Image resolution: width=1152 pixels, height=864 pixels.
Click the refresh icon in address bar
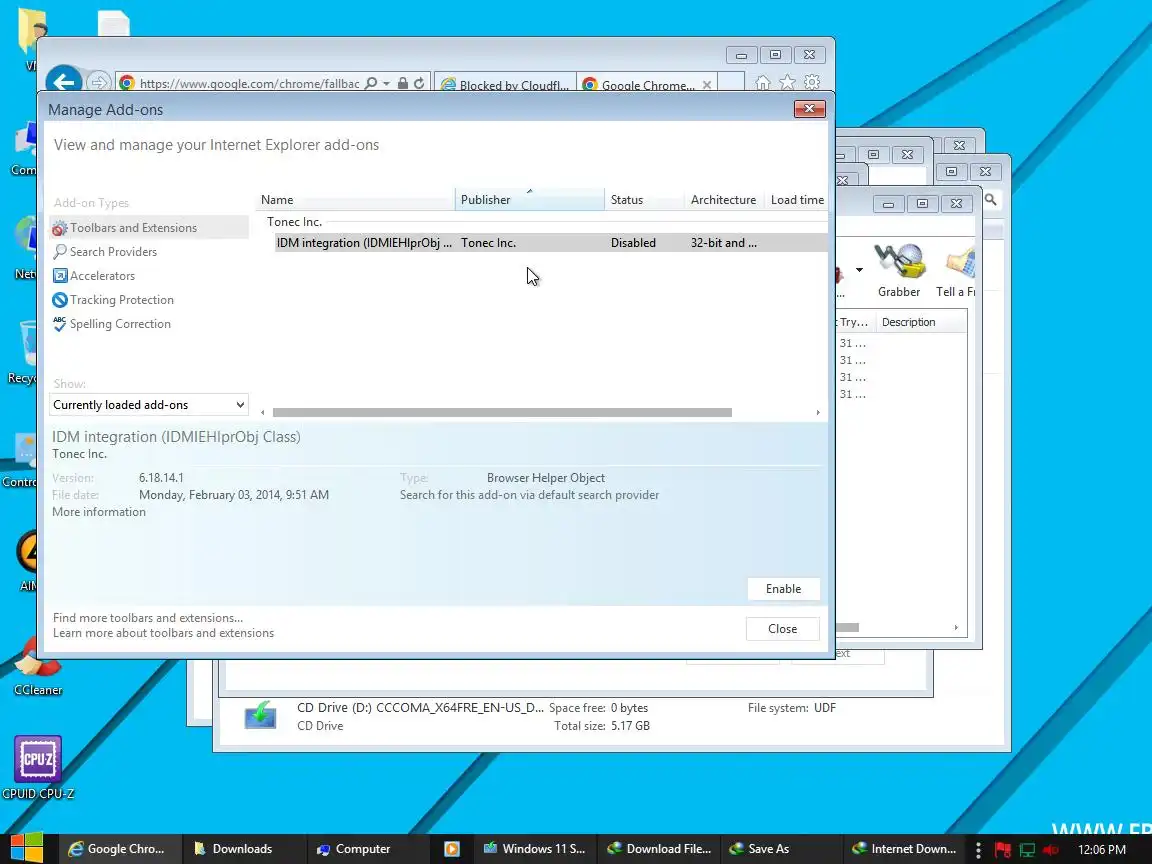[419, 83]
